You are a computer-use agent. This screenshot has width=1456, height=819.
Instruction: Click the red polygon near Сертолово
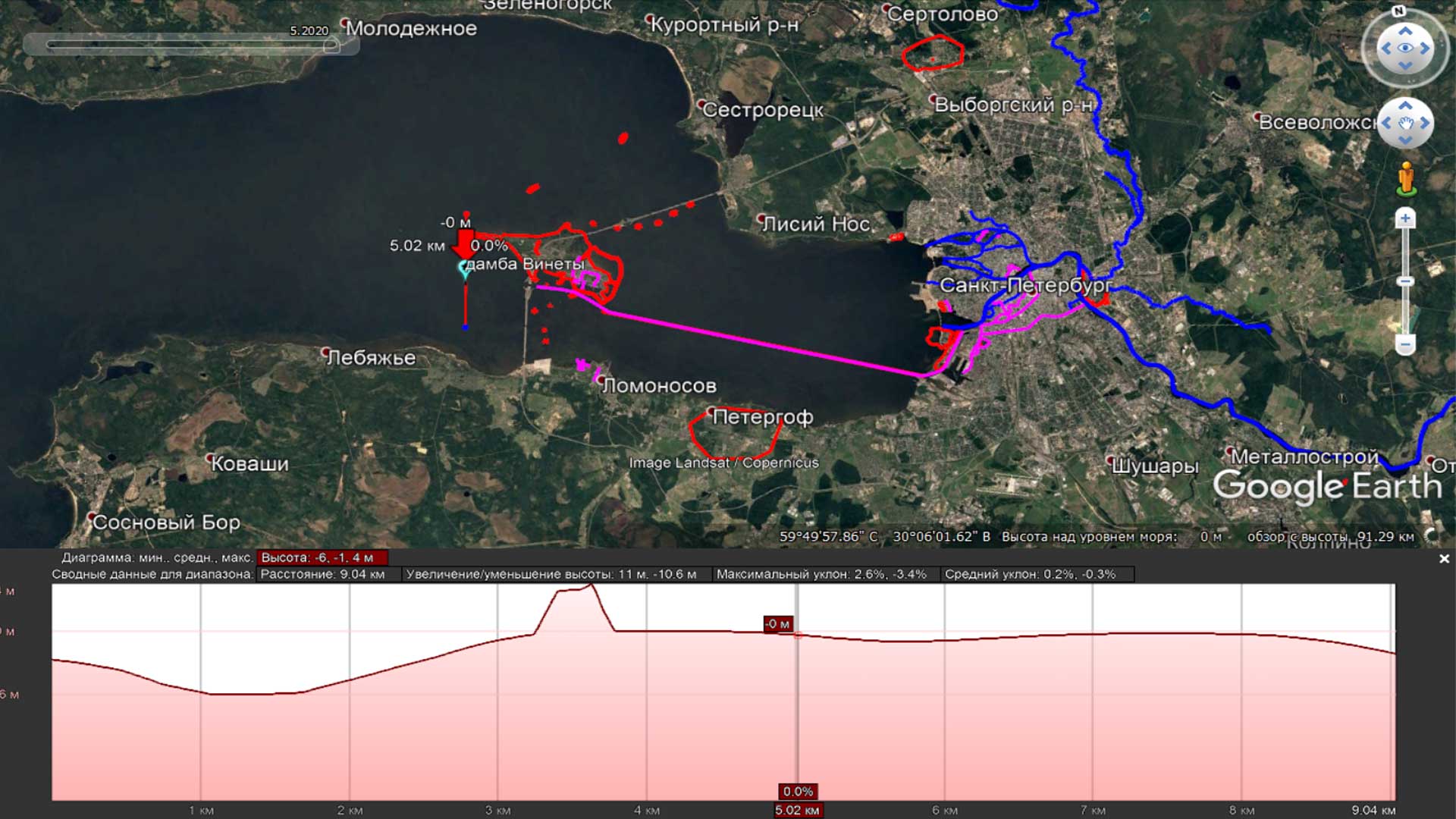(x=932, y=52)
